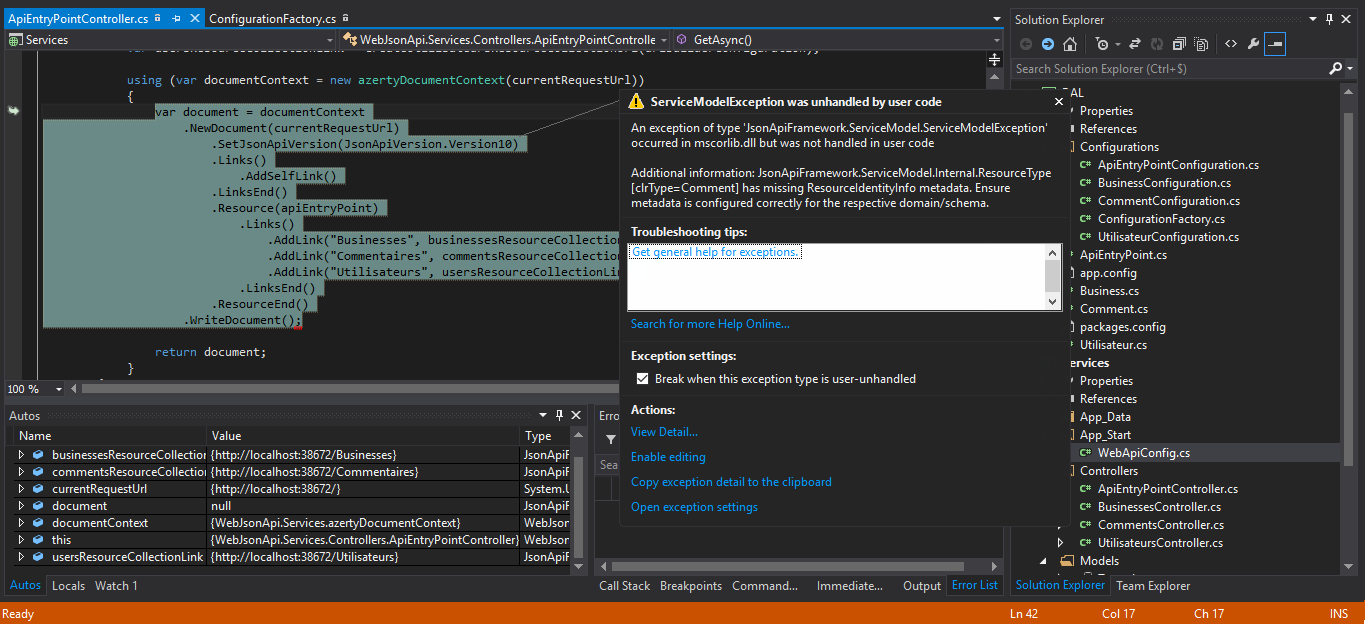Expand the documentContext variable in Autos
This screenshot has width=1365, height=624.
pos(21,523)
